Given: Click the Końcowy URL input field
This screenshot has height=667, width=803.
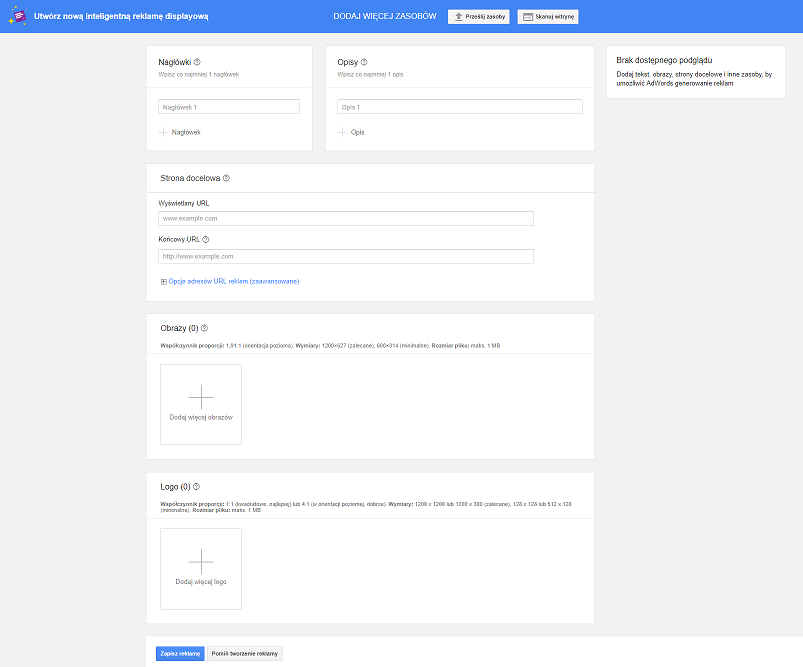Looking at the screenshot, I should coord(345,256).
